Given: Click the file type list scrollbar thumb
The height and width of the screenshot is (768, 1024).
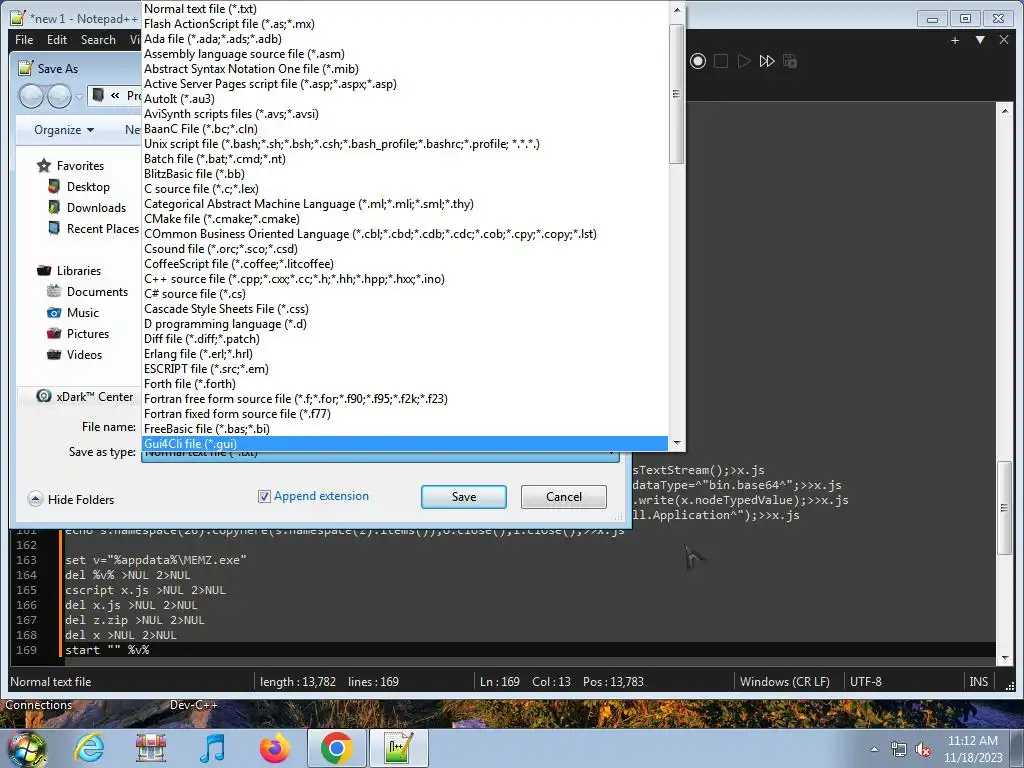Looking at the screenshot, I should pos(676,94).
